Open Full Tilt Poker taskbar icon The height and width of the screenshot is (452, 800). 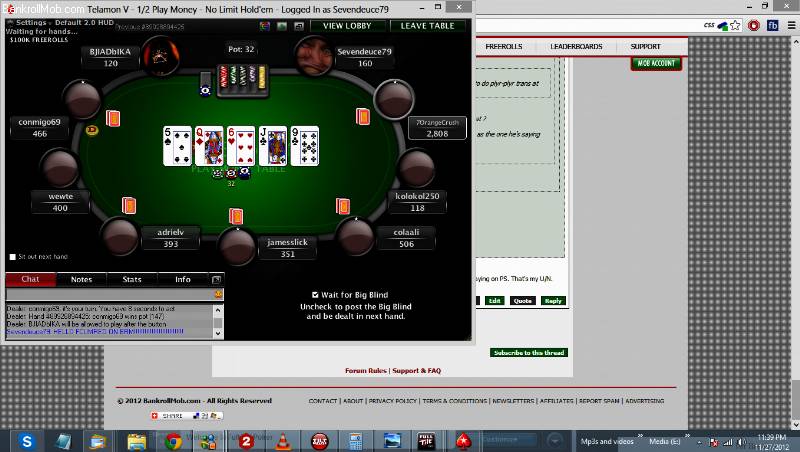point(426,441)
